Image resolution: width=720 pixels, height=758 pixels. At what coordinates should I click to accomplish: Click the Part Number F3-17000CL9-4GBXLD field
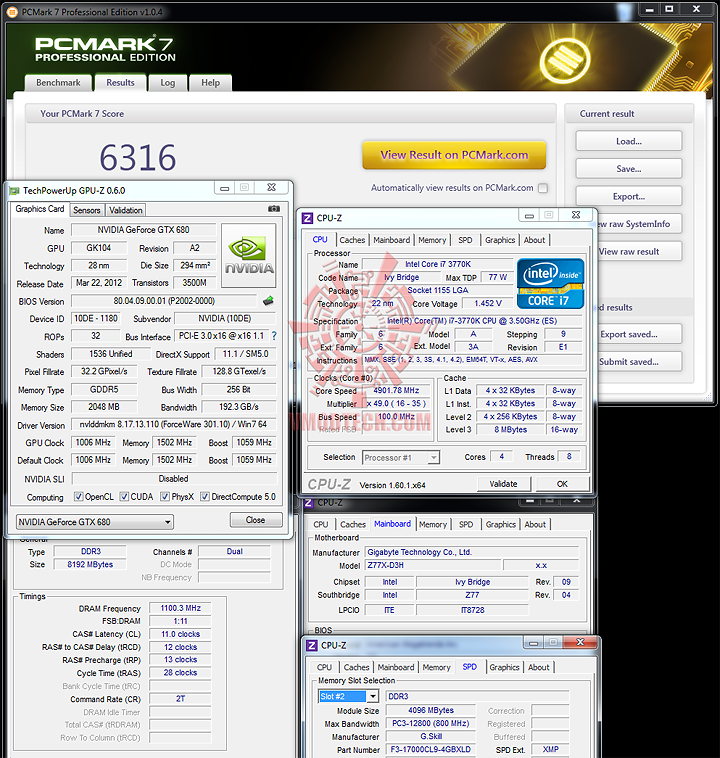[x=430, y=749]
